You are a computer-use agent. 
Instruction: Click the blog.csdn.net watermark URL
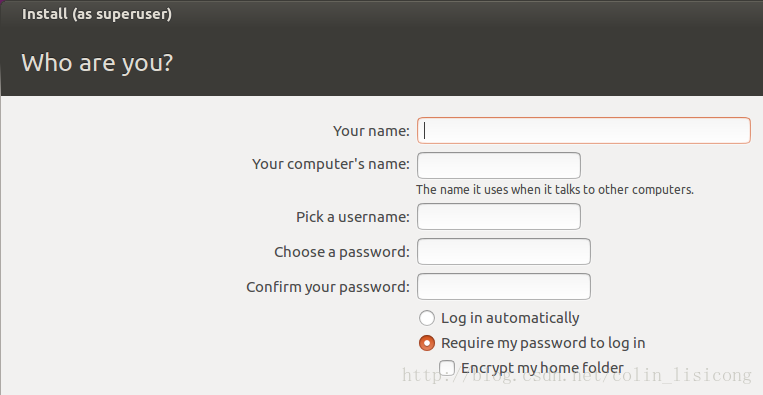click(x=577, y=376)
